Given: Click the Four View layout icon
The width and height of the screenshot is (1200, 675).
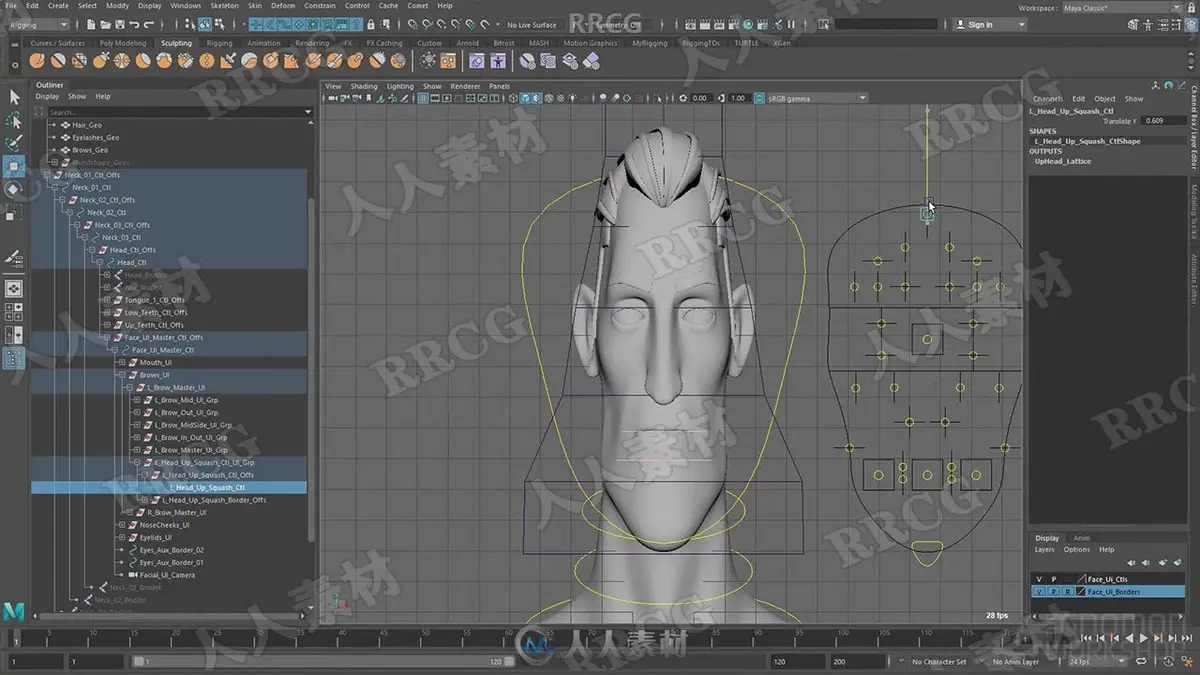Looking at the screenshot, I should [14, 311].
